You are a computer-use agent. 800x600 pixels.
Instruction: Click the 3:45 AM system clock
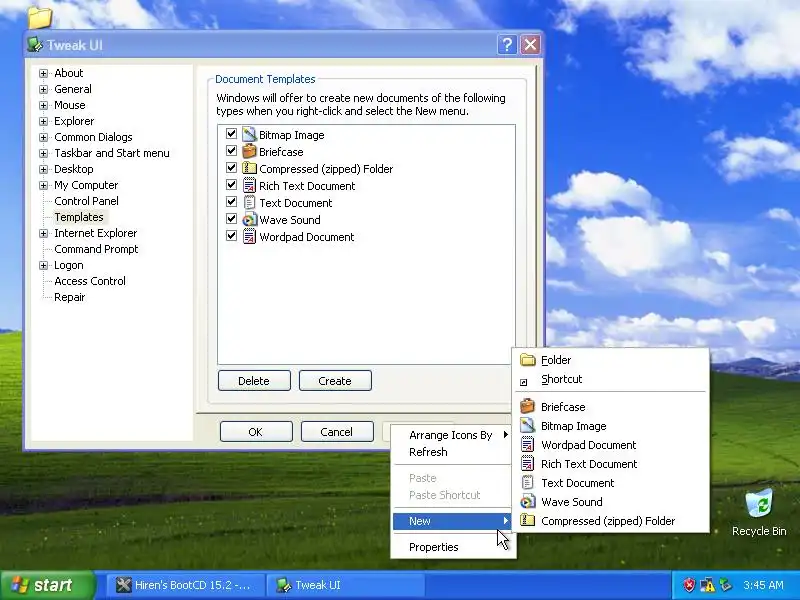tap(763, 585)
